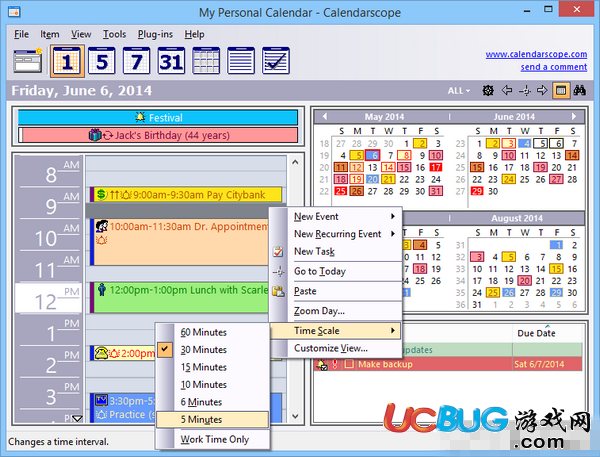Open the File menu
Image resolution: width=600 pixels, height=457 pixels.
(21, 34)
